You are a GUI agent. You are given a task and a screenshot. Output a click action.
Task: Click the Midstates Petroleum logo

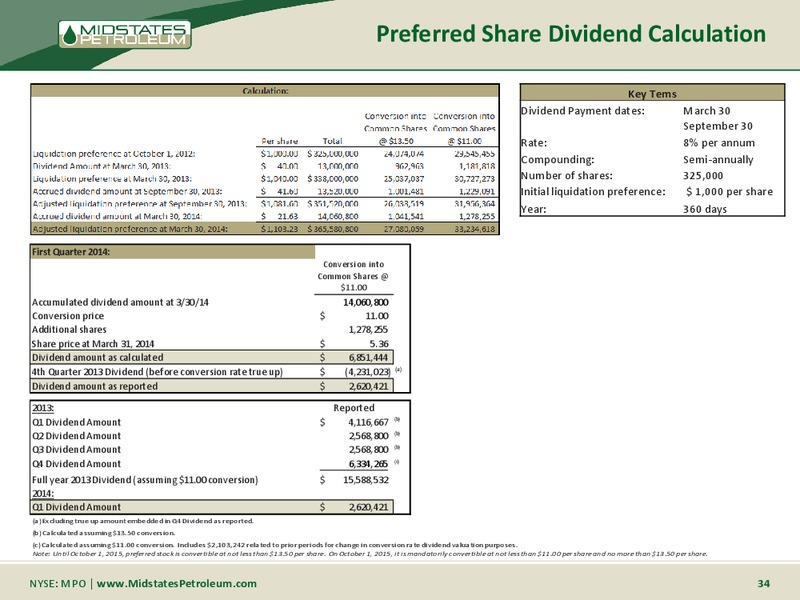[x=125, y=35]
